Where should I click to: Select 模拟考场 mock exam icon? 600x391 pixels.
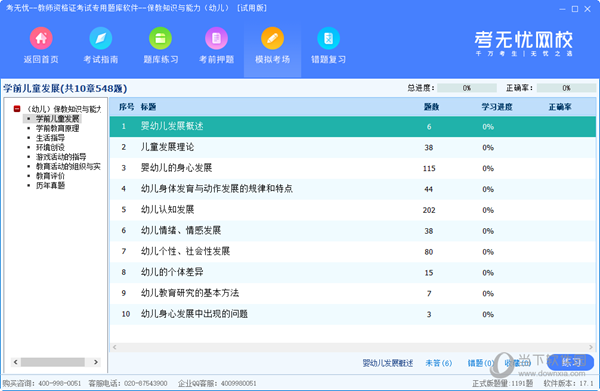(x=272, y=38)
